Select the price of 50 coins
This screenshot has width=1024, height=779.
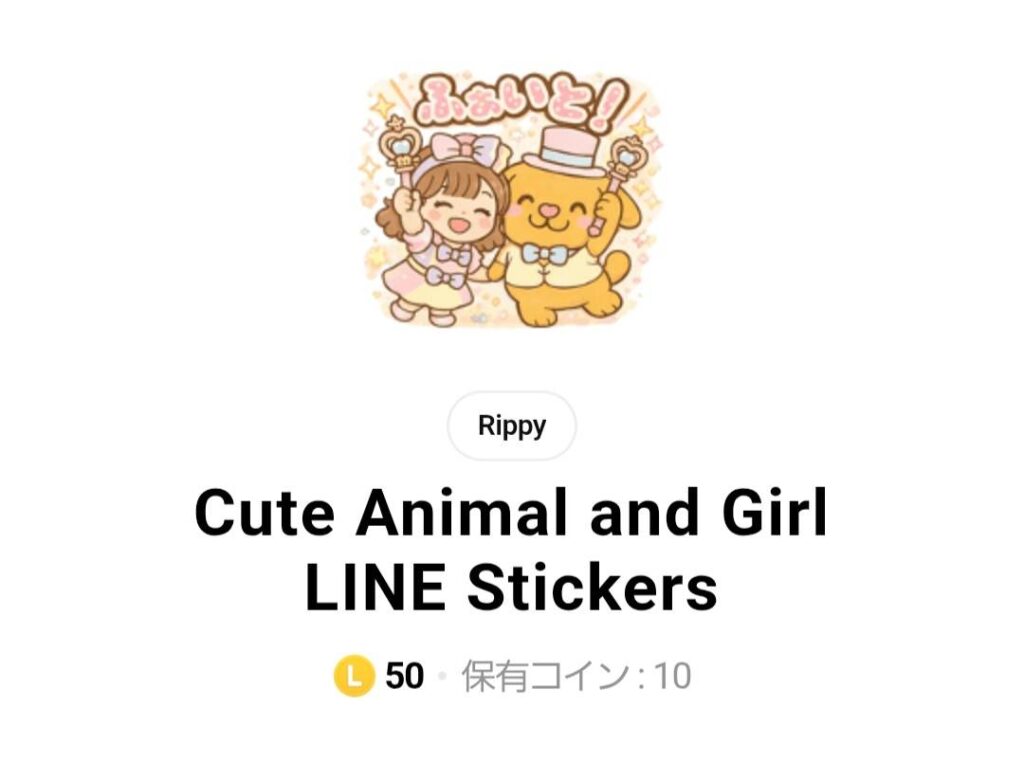pos(404,676)
